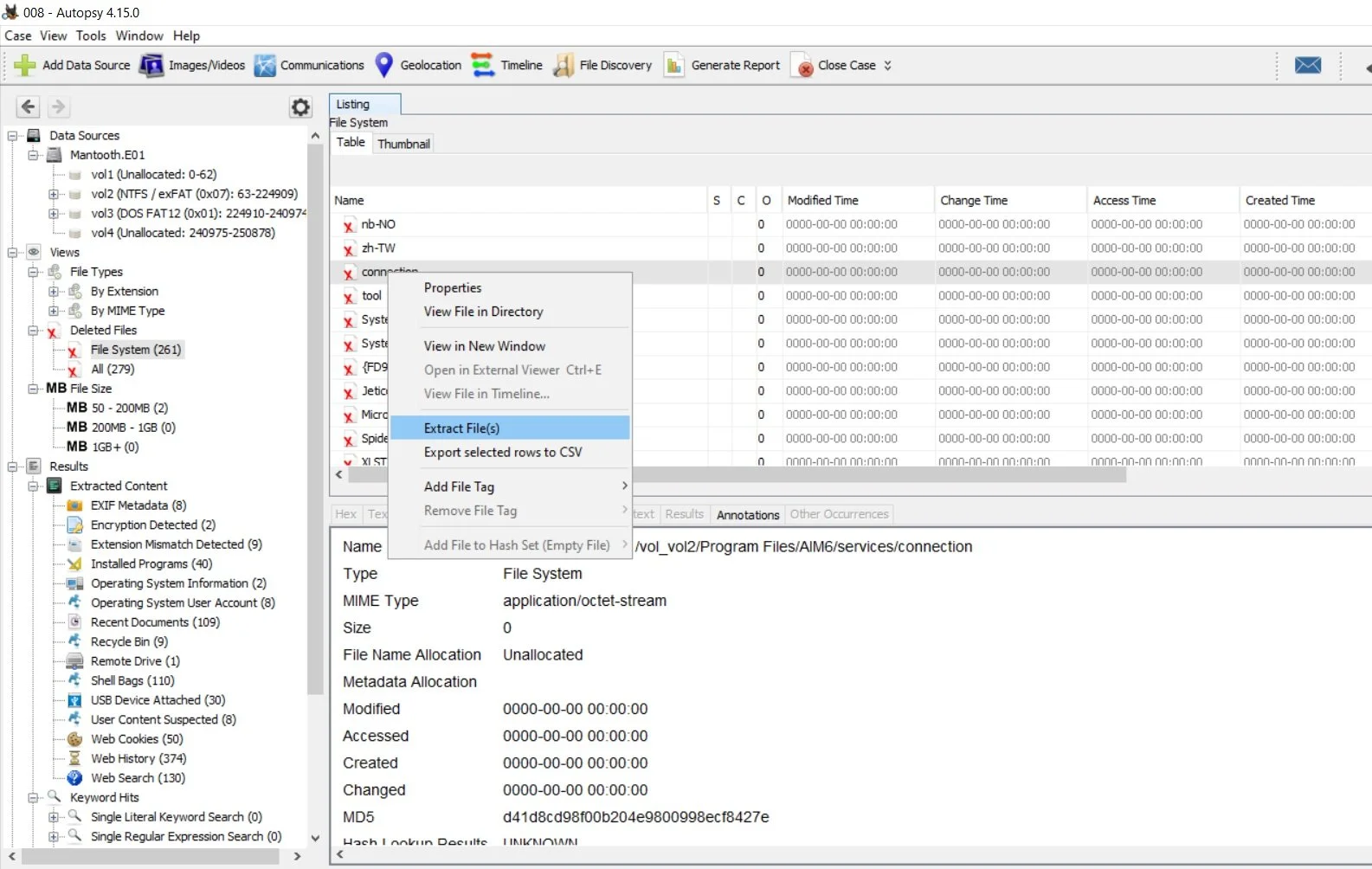The width and height of the screenshot is (1372, 869).
Task: Open the Add File Tag submenu
Action: point(510,487)
